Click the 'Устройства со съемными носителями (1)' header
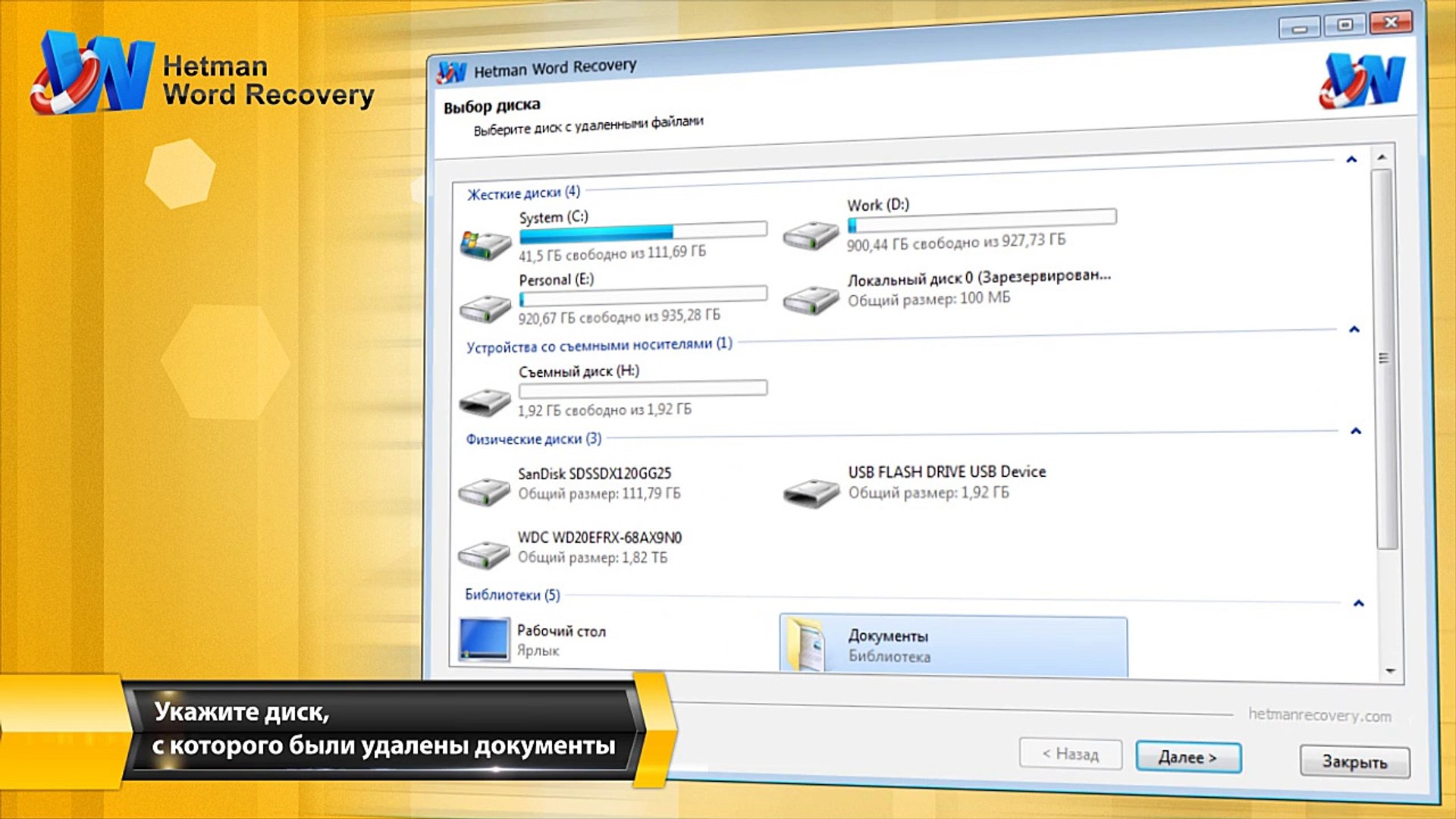This screenshot has width=1456, height=819. [599, 345]
